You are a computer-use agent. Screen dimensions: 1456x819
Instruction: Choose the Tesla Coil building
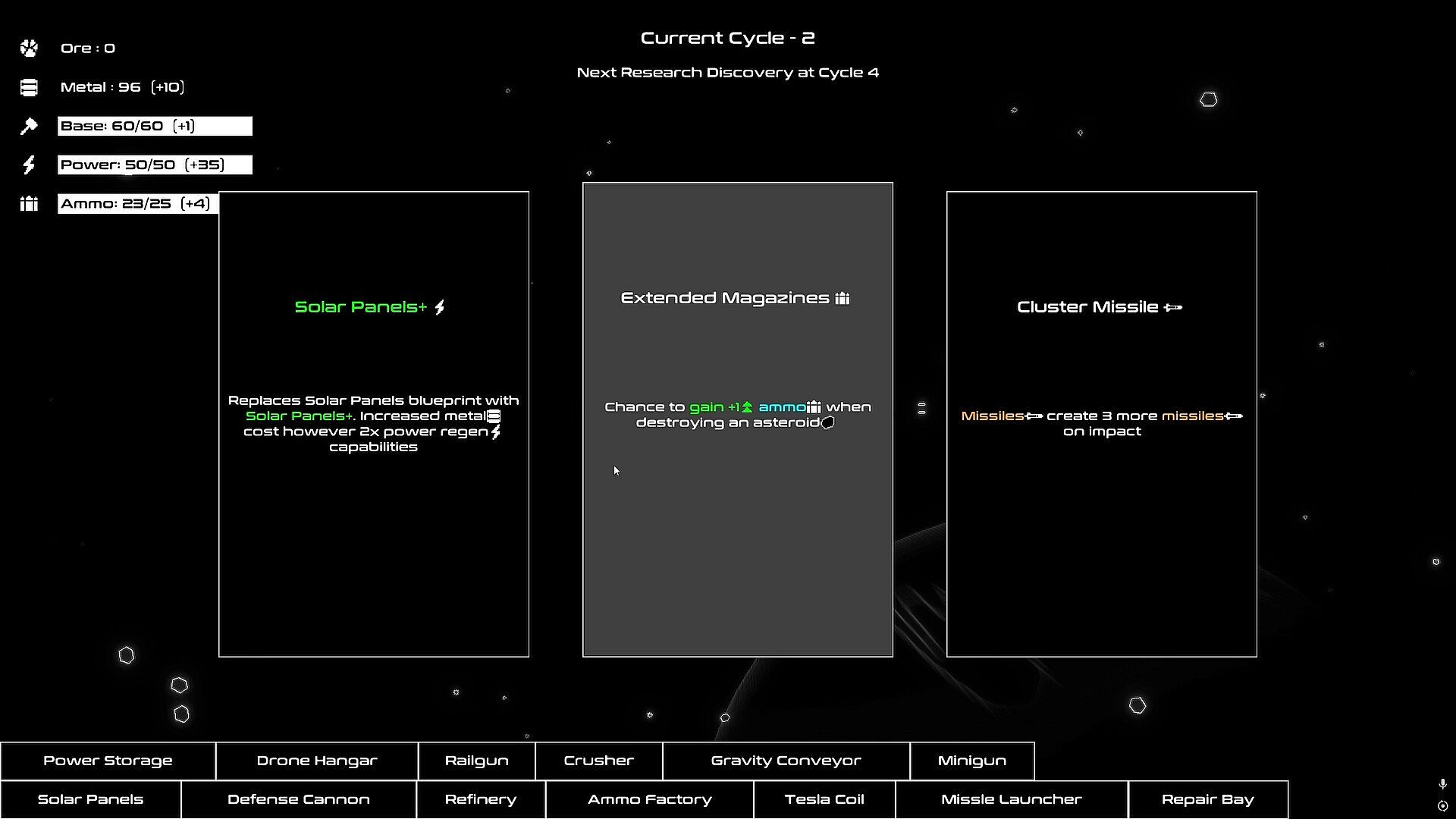(x=824, y=800)
